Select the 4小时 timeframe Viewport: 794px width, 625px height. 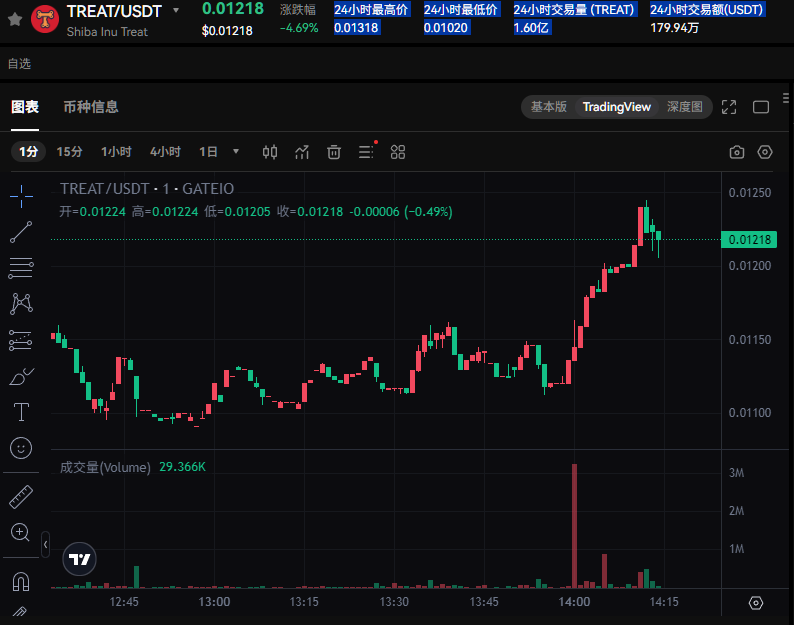pos(165,151)
